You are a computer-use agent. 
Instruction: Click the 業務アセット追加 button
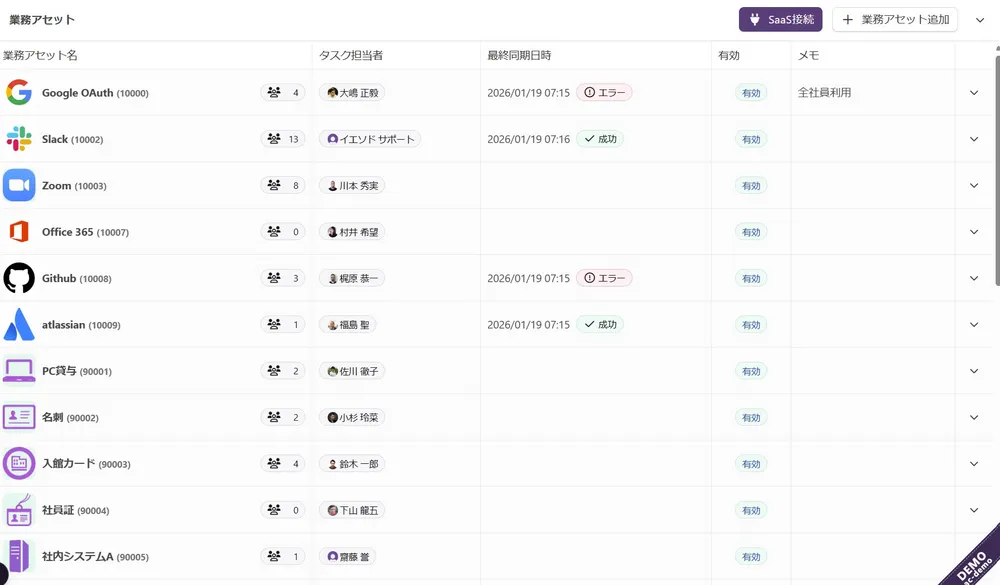tap(894, 20)
